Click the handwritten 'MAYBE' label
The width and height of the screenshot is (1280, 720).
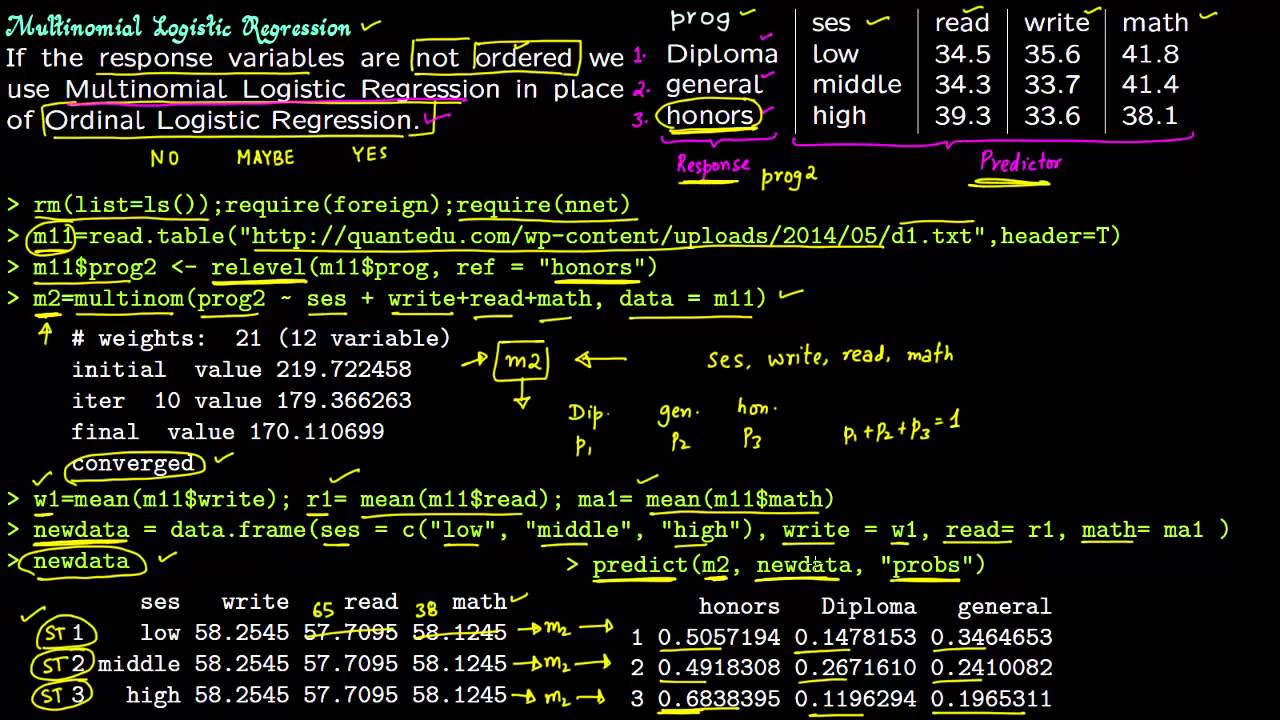point(265,158)
